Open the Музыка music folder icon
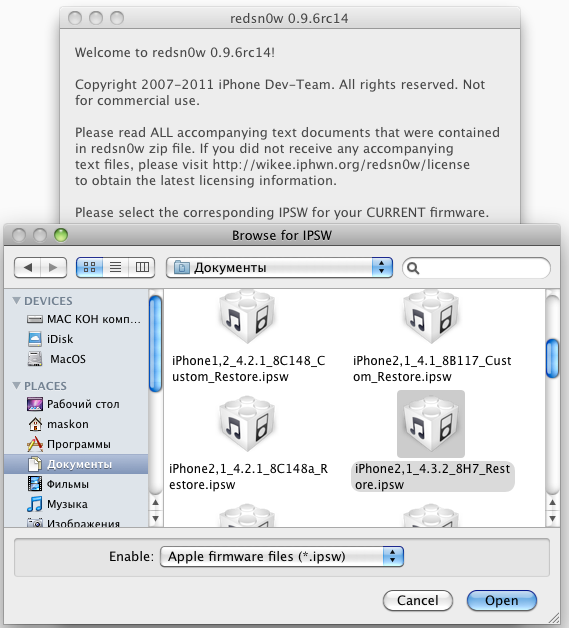 pyautogui.click(x=35, y=504)
